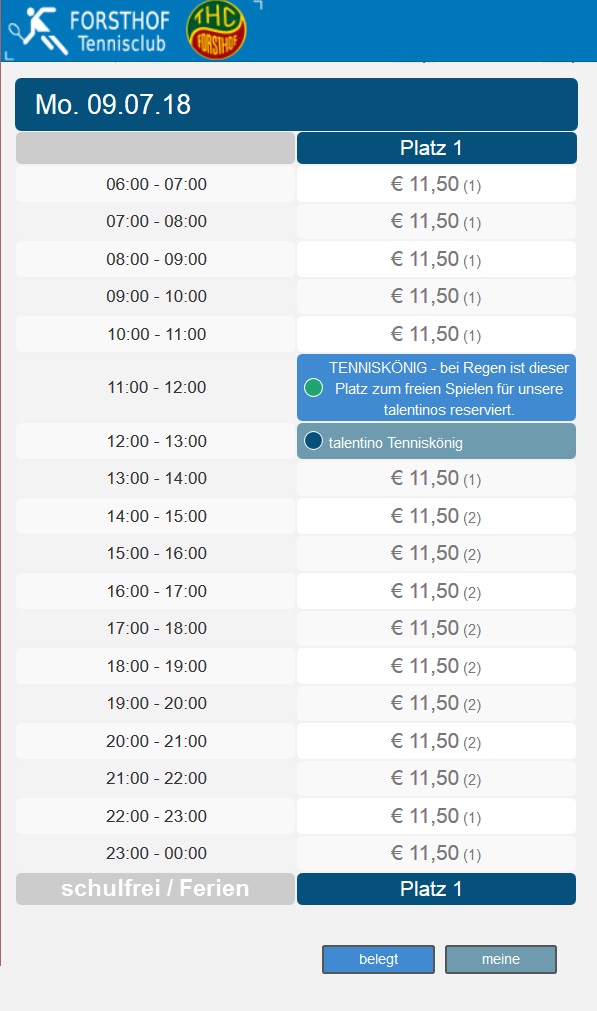Choose the 23:00 - 00:00 price cell
This screenshot has width=597, height=1011.
[x=436, y=853]
